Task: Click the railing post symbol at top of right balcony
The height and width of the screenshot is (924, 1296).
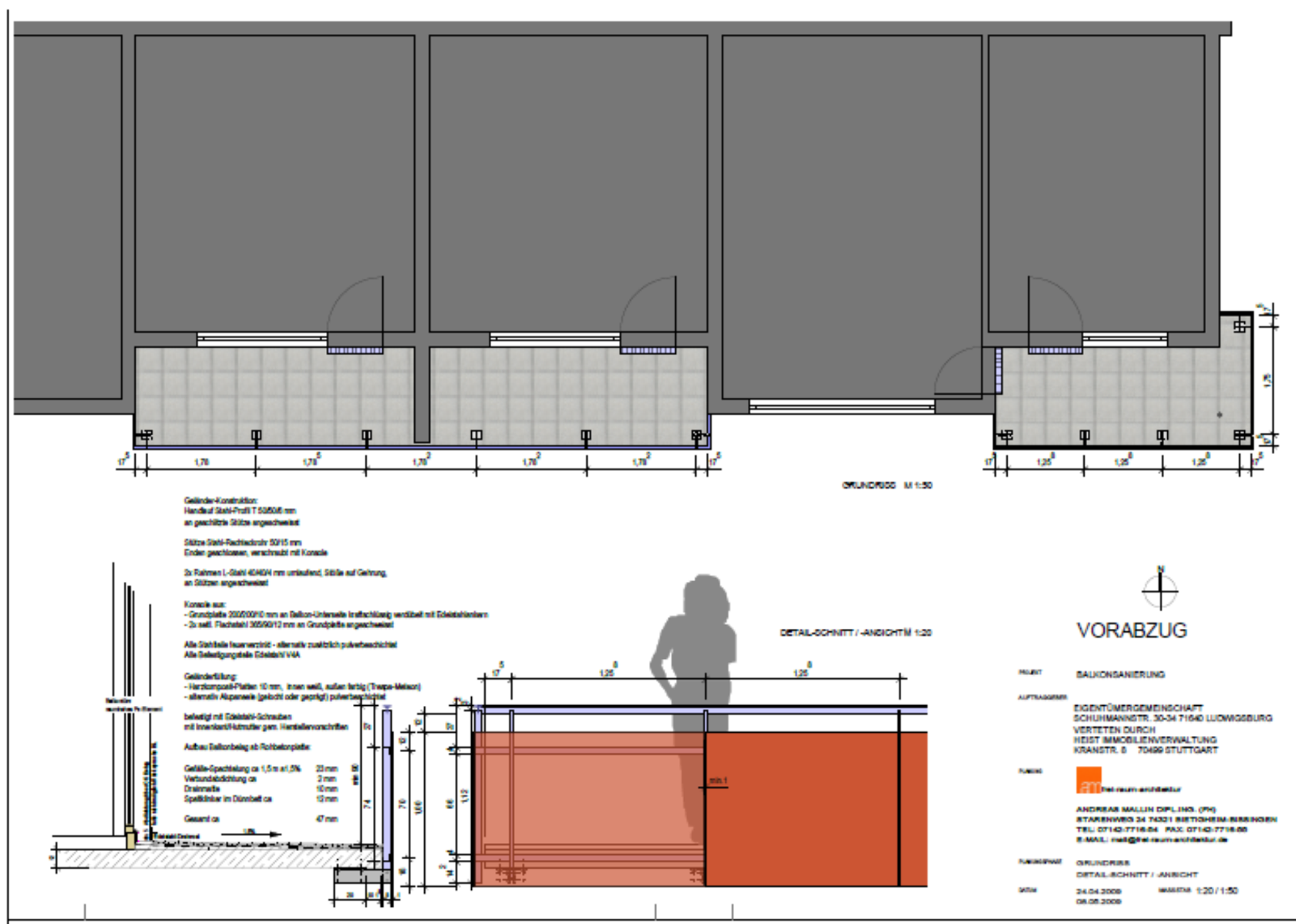Action: point(1239,326)
